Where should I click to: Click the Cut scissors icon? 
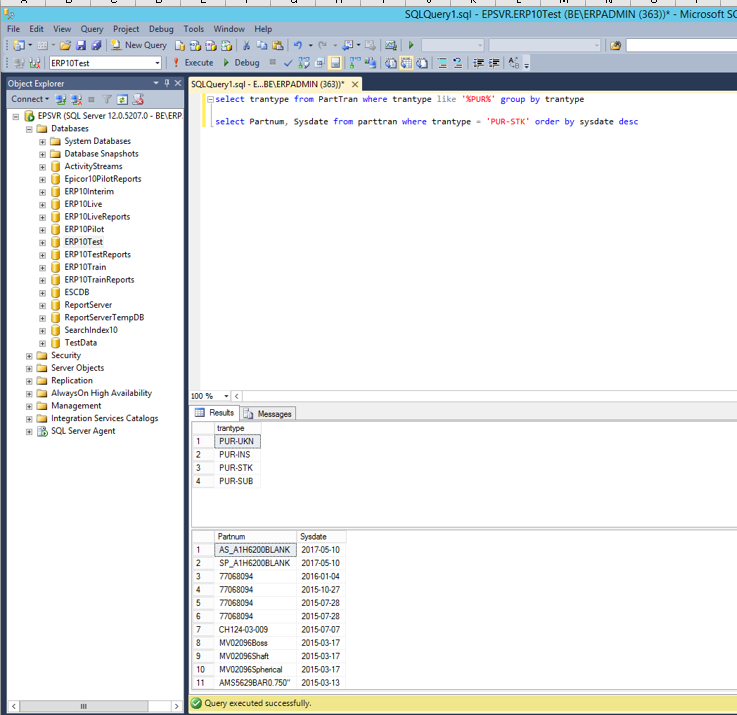[247, 45]
